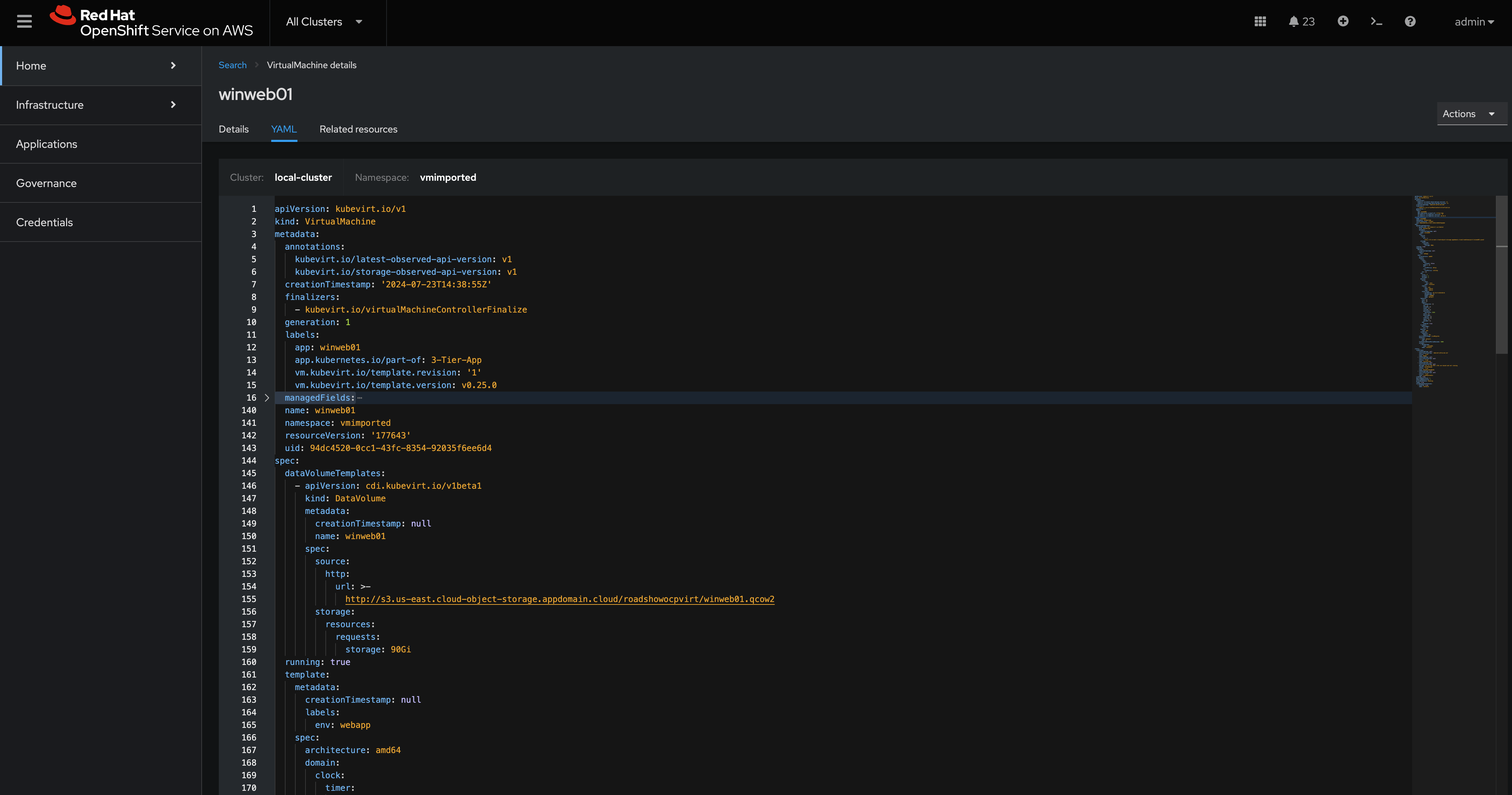Click the Search breadcrumb link
This screenshot has height=795, width=1512.
[232, 65]
